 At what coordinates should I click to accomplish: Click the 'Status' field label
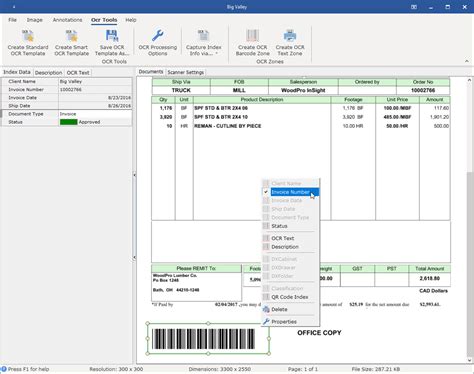(15, 122)
